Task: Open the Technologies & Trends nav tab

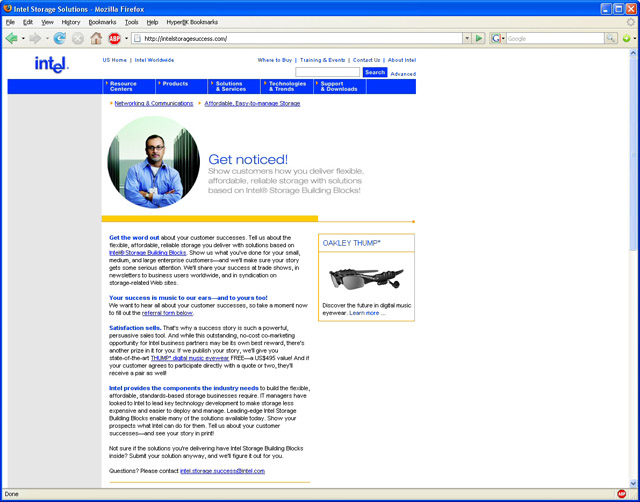Action: click(x=287, y=86)
